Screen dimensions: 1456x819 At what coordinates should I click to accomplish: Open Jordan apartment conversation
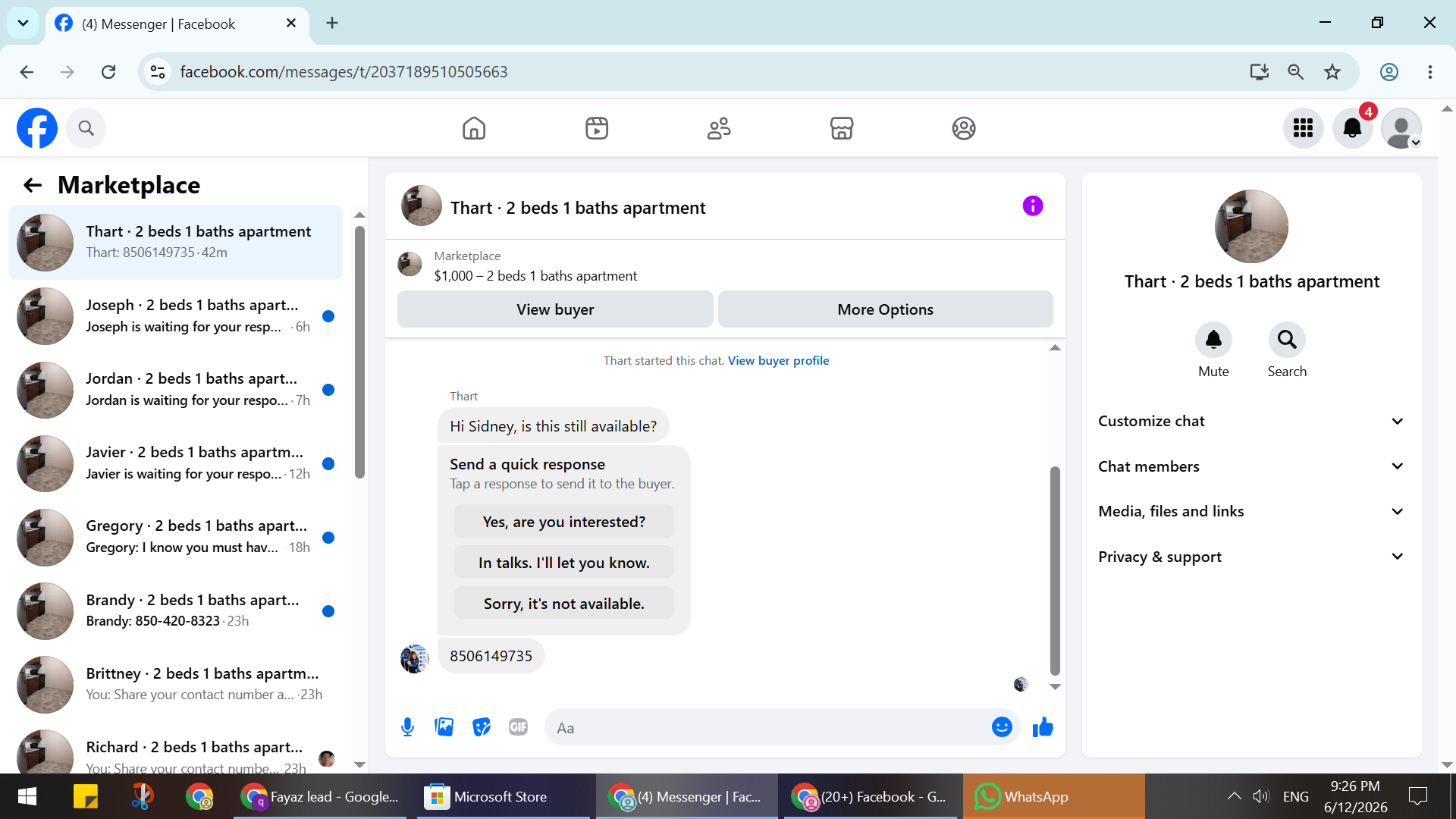[x=175, y=390]
